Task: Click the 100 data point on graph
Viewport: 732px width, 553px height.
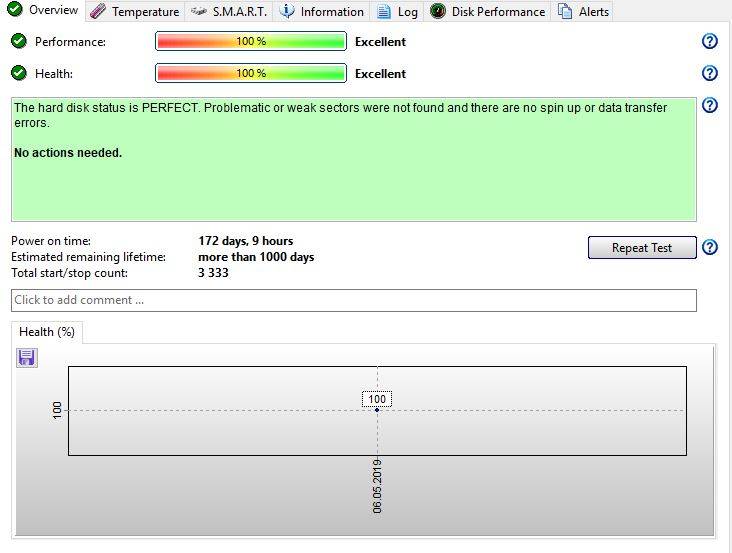Action: pyautogui.click(x=377, y=410)
